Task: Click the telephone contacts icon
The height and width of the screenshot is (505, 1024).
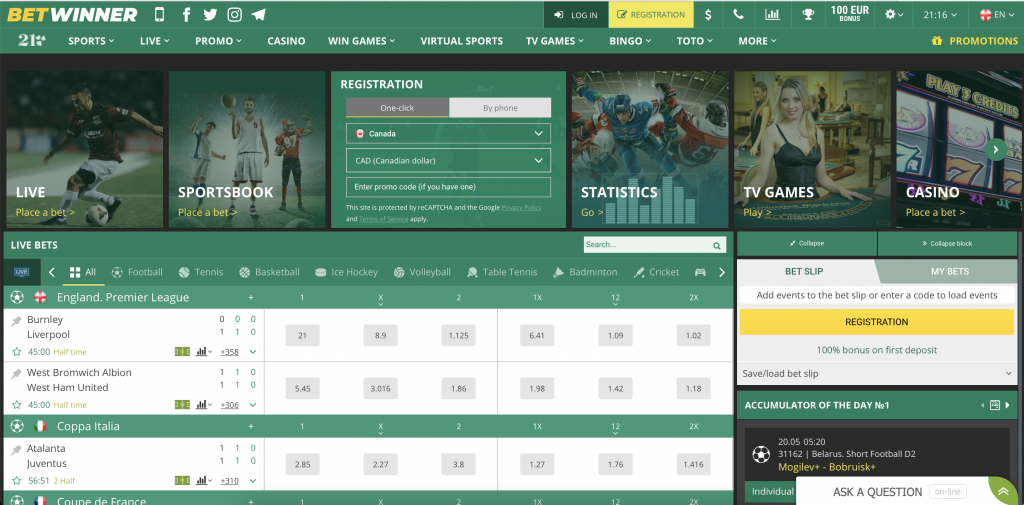Action: click(738, 14)
